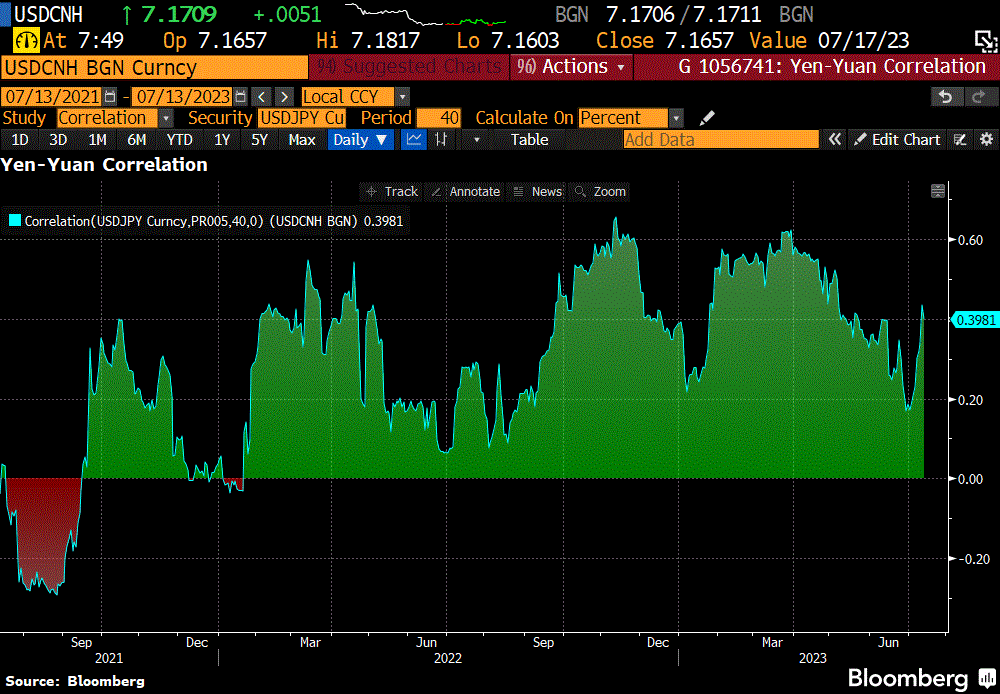
Task: Click the intraday sparkline mini chart
Action: tap(426, 14)
